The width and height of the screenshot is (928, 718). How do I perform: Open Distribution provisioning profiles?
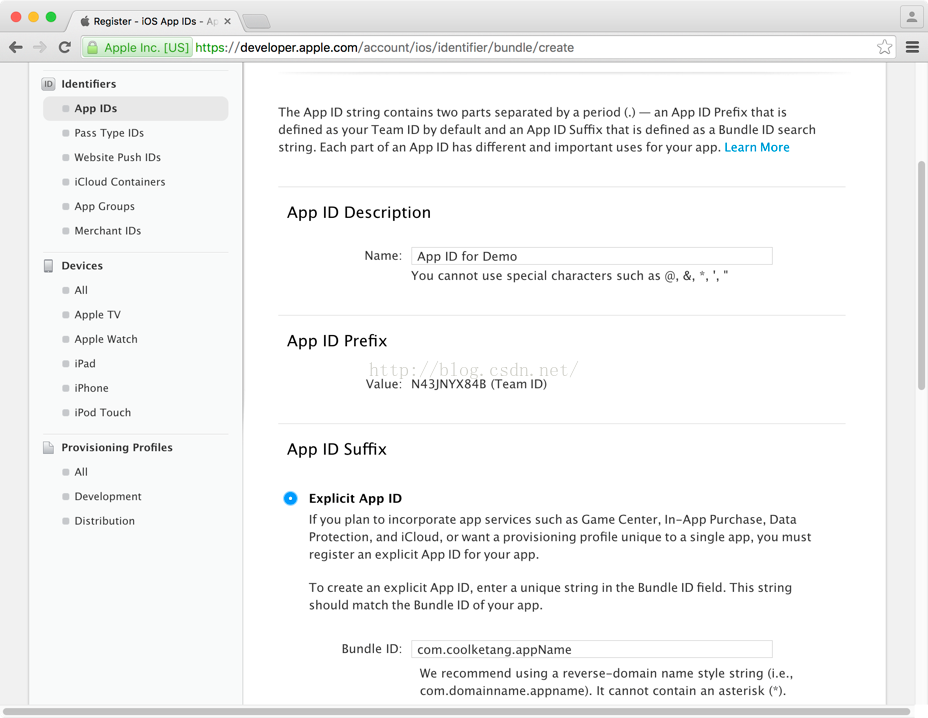point(104,521)
